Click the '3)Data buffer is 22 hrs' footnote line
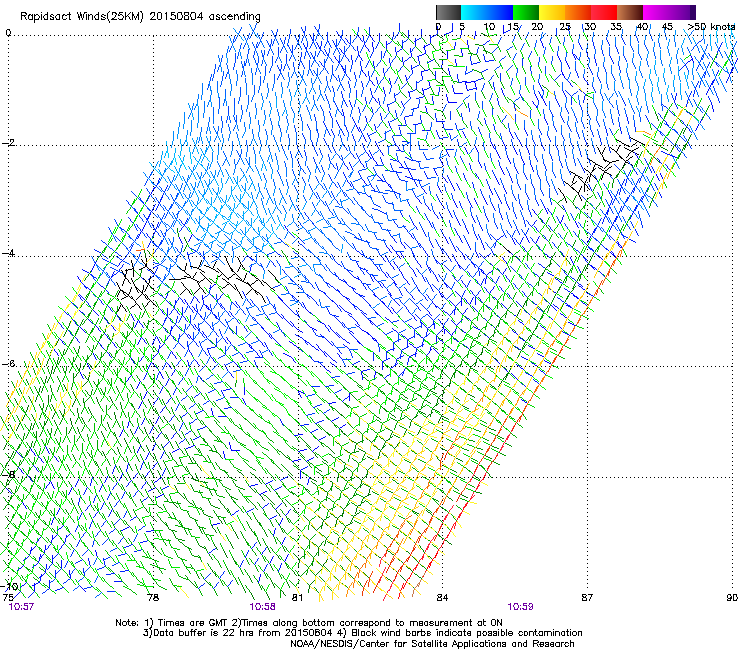This screenshot has height=650, width=740. [362, 633]
